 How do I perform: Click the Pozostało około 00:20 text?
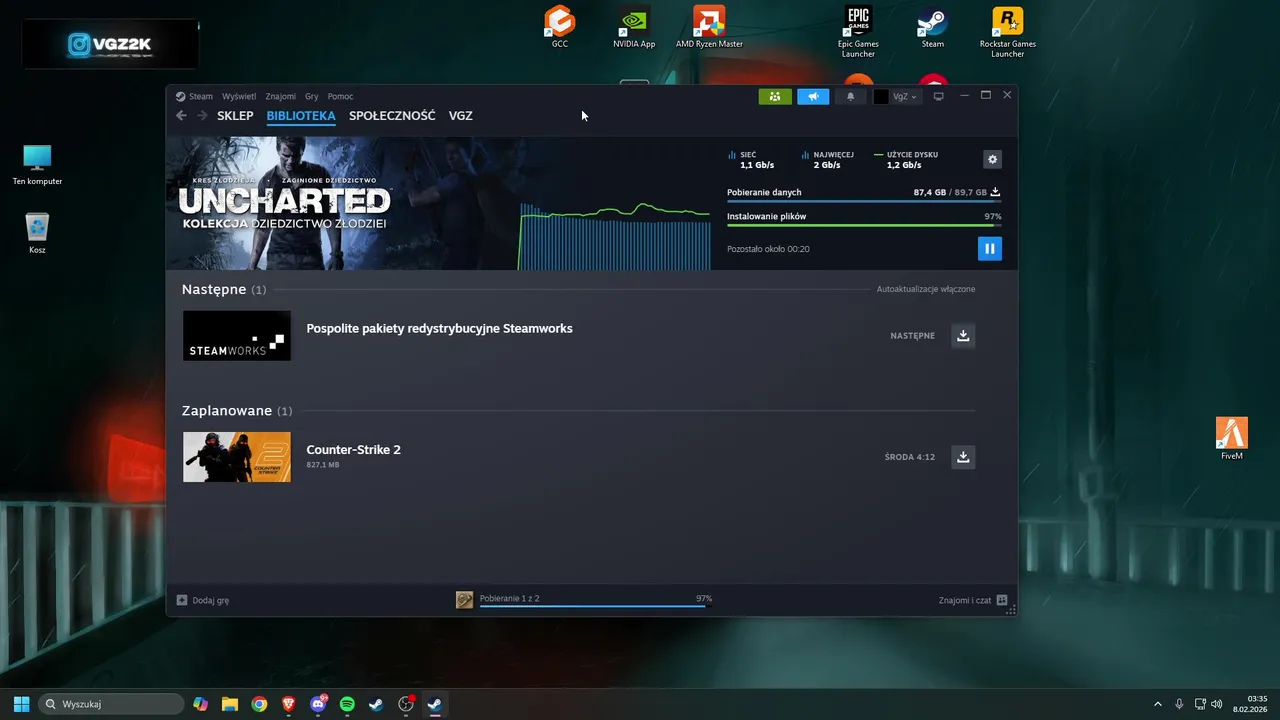[768, 249]
